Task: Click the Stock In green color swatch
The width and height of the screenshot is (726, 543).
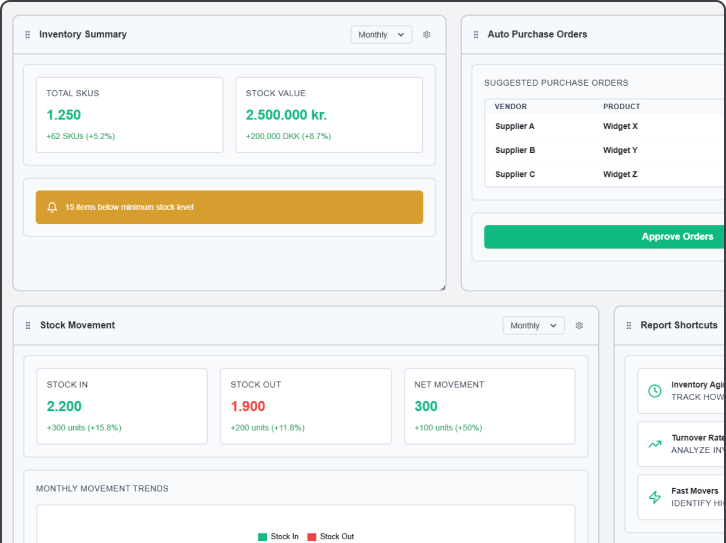Action: click(263, 537)
